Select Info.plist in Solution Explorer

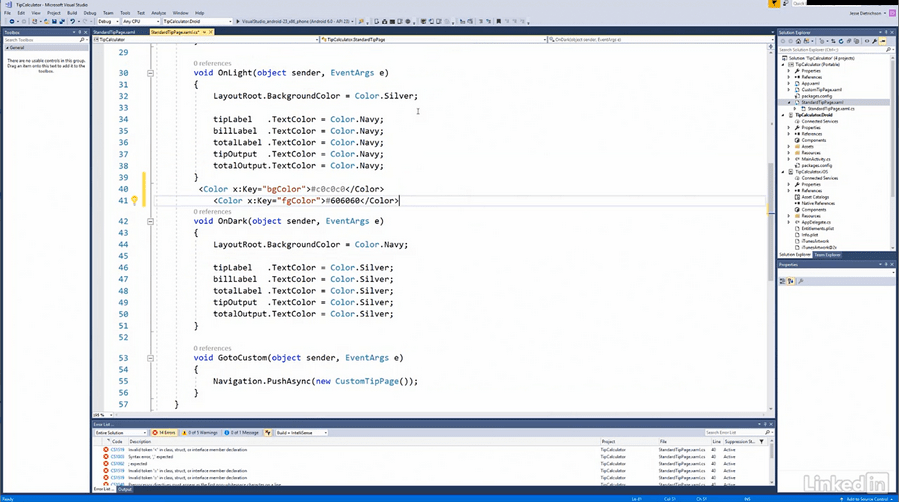coord(810,235)
